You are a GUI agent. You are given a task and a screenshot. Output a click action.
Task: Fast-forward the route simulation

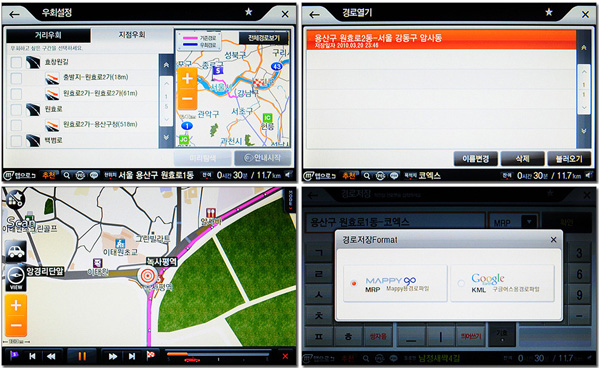point(112,356)
